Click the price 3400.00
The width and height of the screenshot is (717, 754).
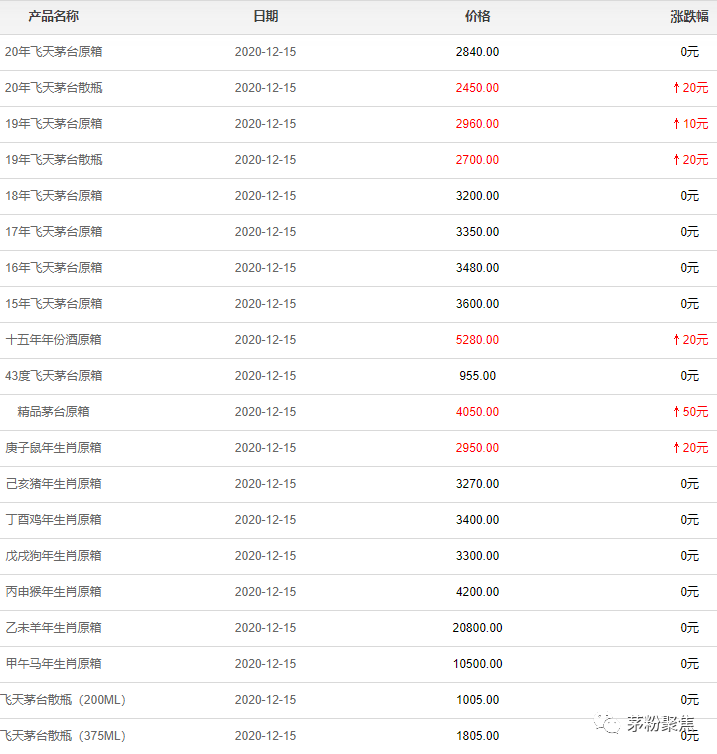pyautogui.click(x=478, y=520)
